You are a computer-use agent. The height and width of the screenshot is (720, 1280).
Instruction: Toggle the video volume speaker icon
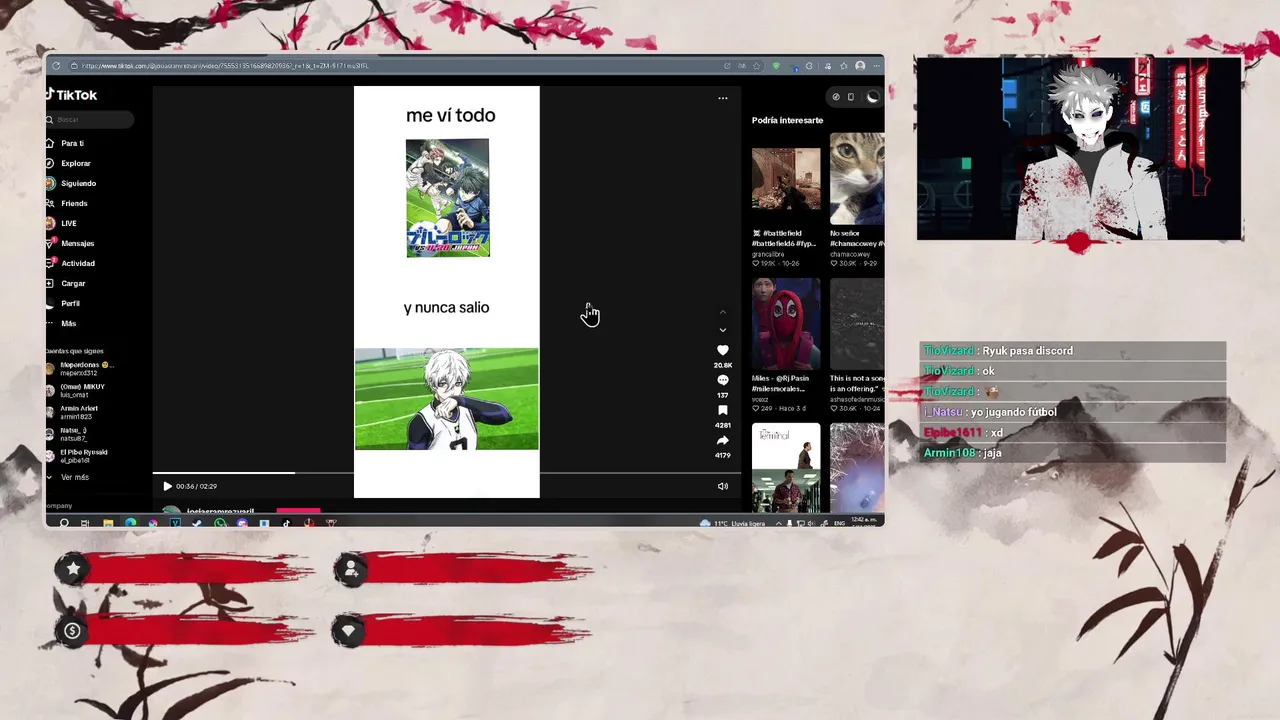pos(722,486)
